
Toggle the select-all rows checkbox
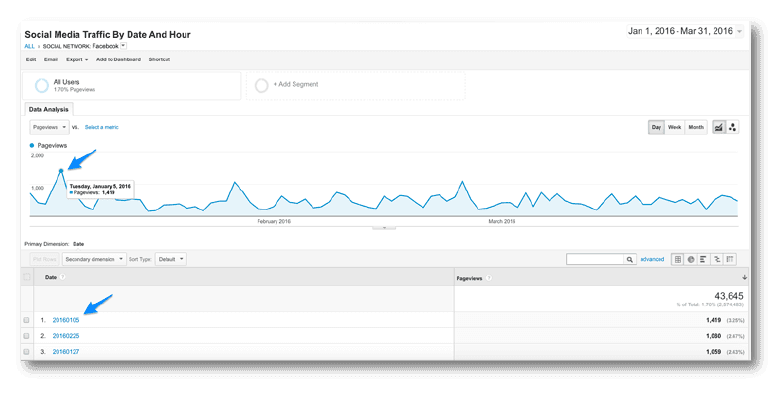point(26,277)
